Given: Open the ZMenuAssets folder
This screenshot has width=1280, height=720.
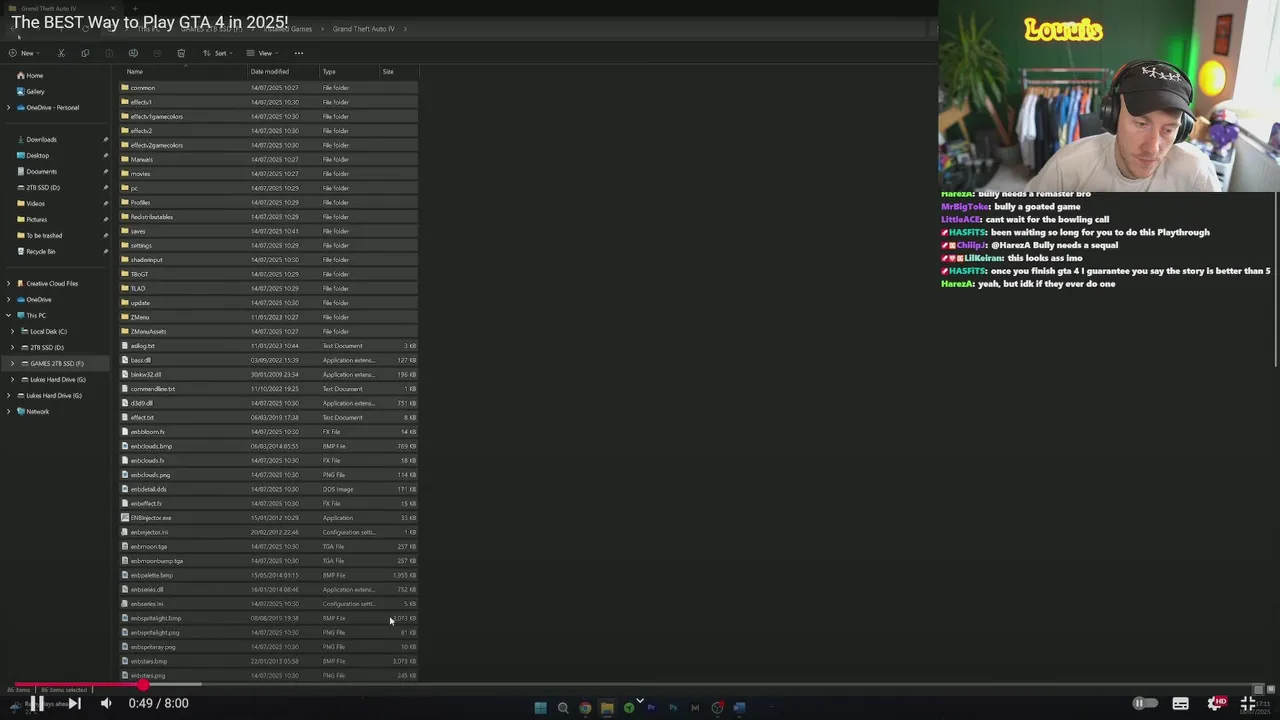Looking at the screenshot, I should (x=268, y=331).
